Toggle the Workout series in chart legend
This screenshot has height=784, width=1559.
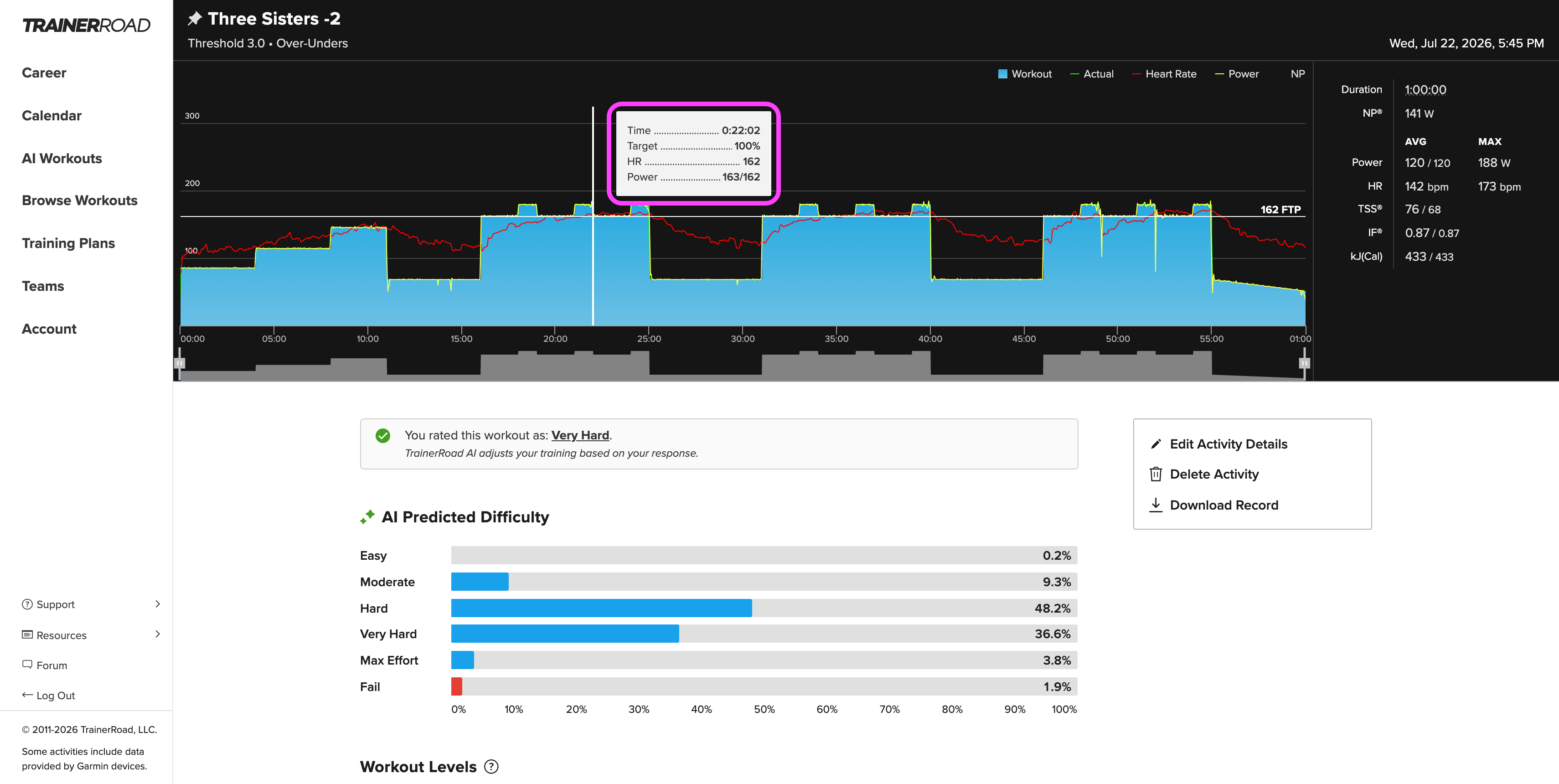point(1025,74)
